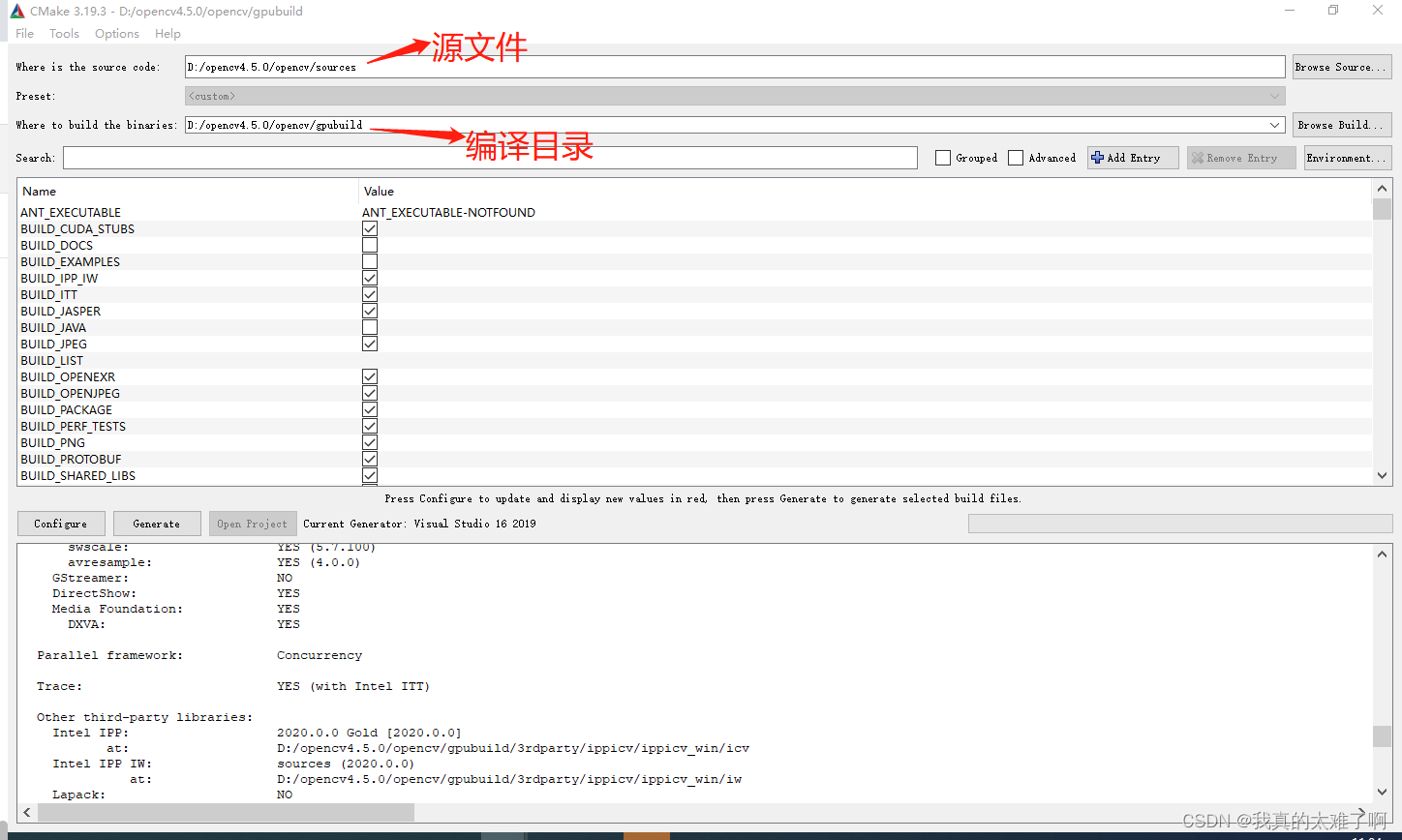The height and width of the screenshot is (840, 1402).
Task: Toggle the Advanced checkbox
Action: [x=1016, y=158]
